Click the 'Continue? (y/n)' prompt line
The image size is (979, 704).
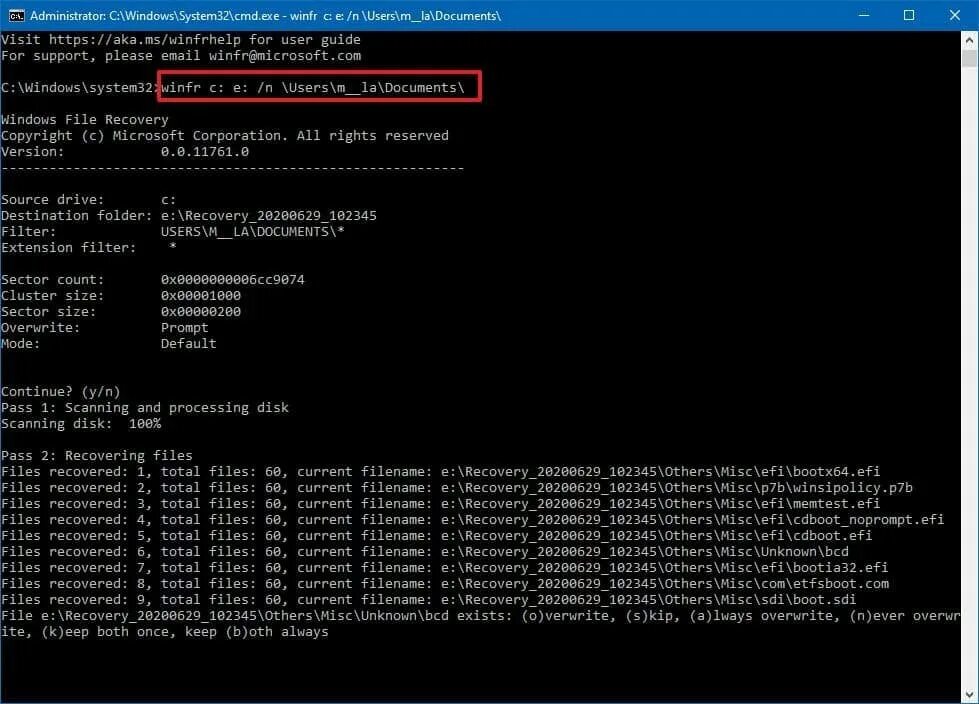tap(61, 392)
